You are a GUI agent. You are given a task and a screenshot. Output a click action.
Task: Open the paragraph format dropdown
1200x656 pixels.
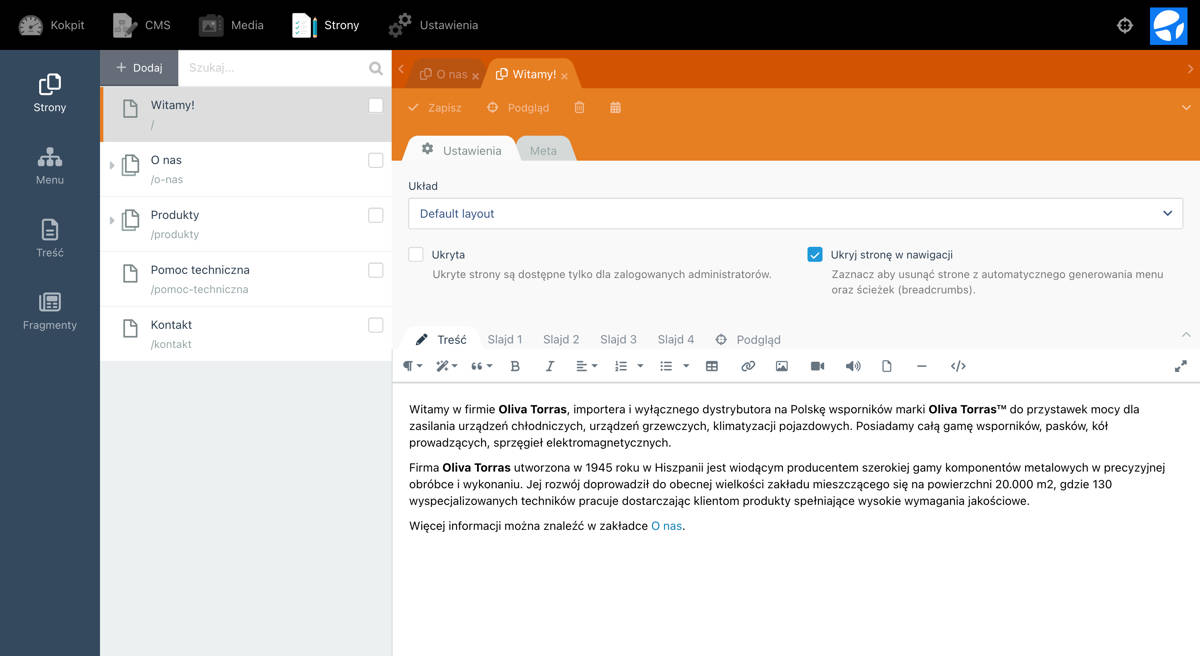(x=412, y=367)
